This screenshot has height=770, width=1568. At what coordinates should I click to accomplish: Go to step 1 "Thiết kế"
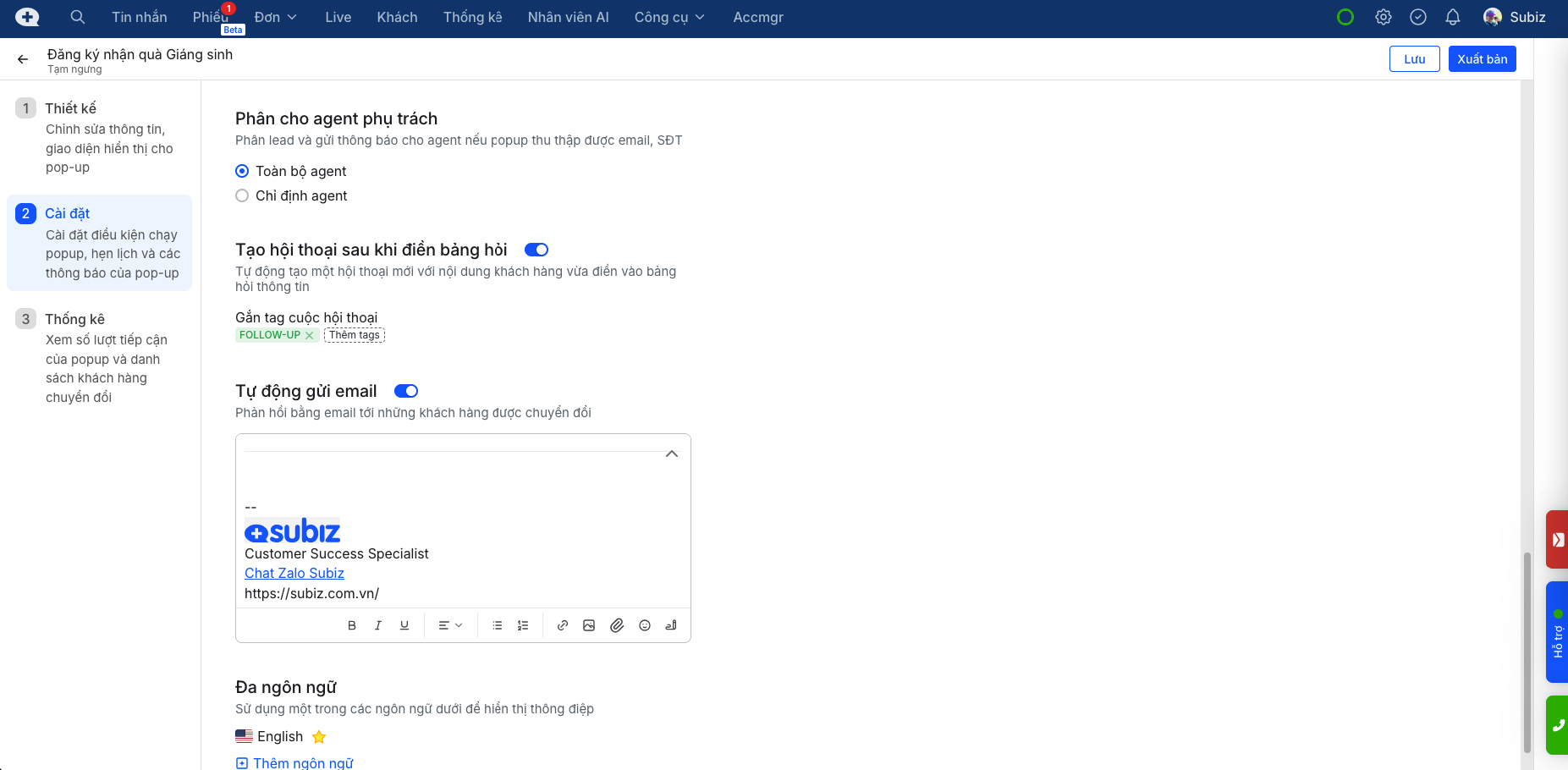tap(71, 108)
